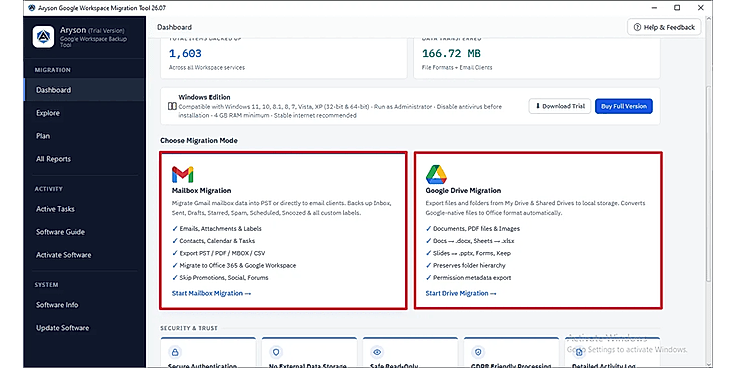Open the Software Guide sidebar item
Viewport: 736px width, 368px height.
84,232
